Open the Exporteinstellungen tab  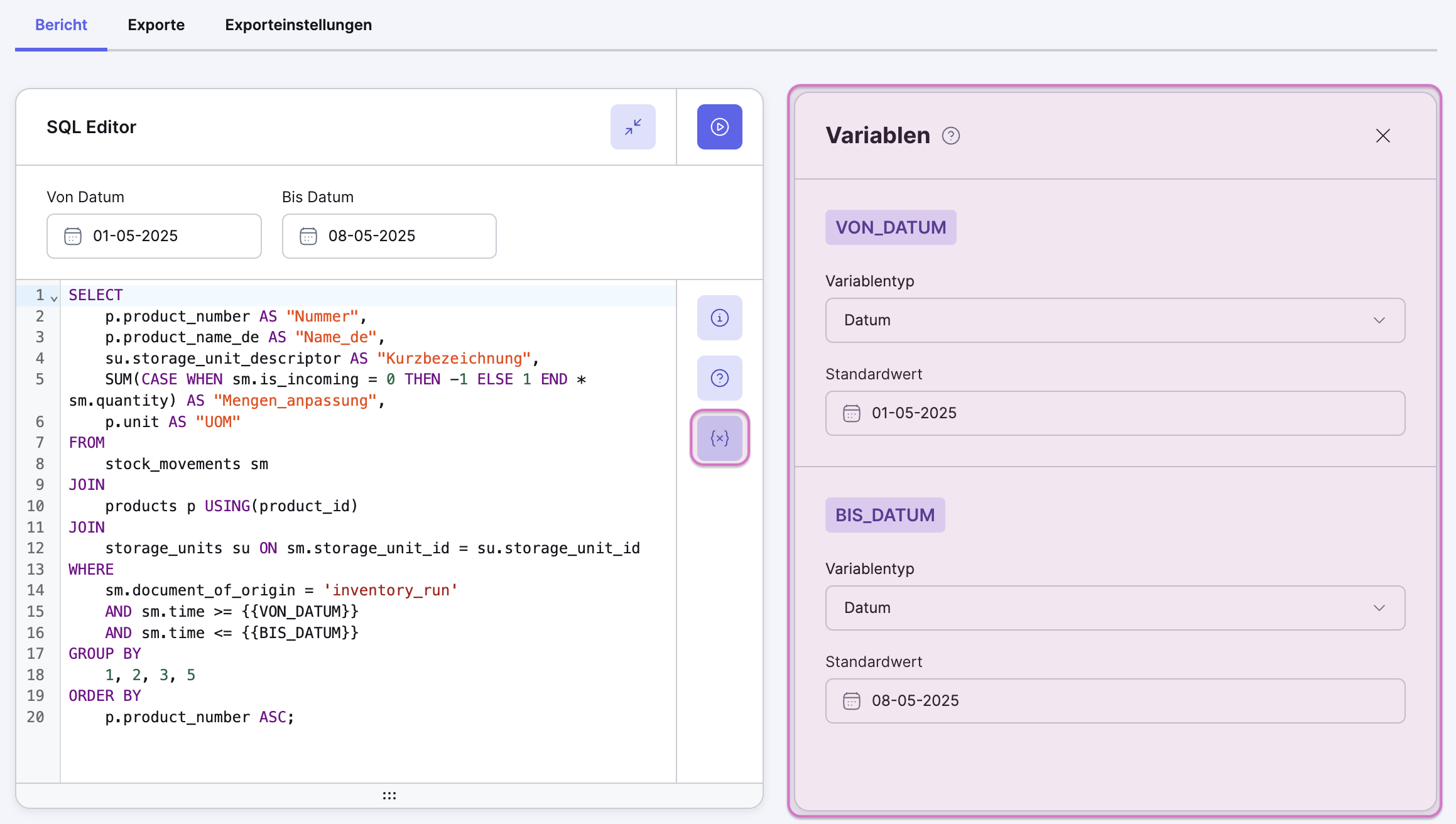pyautogui.click(x=298, y=25)
